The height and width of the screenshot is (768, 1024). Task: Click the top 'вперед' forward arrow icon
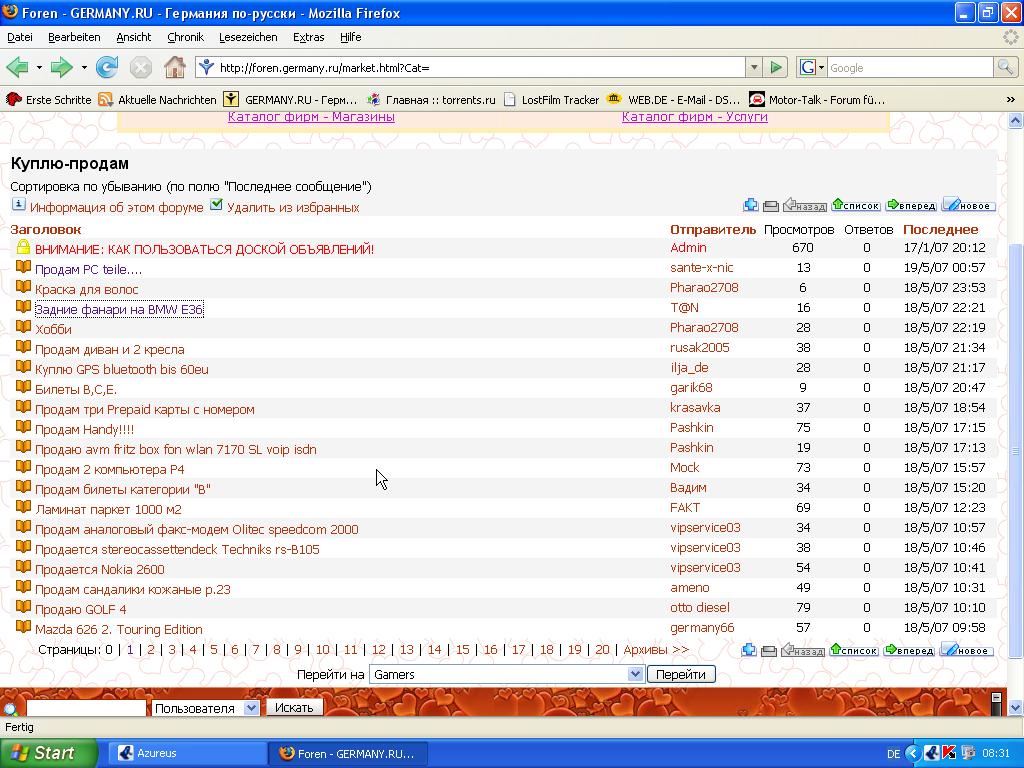[911, 205]
